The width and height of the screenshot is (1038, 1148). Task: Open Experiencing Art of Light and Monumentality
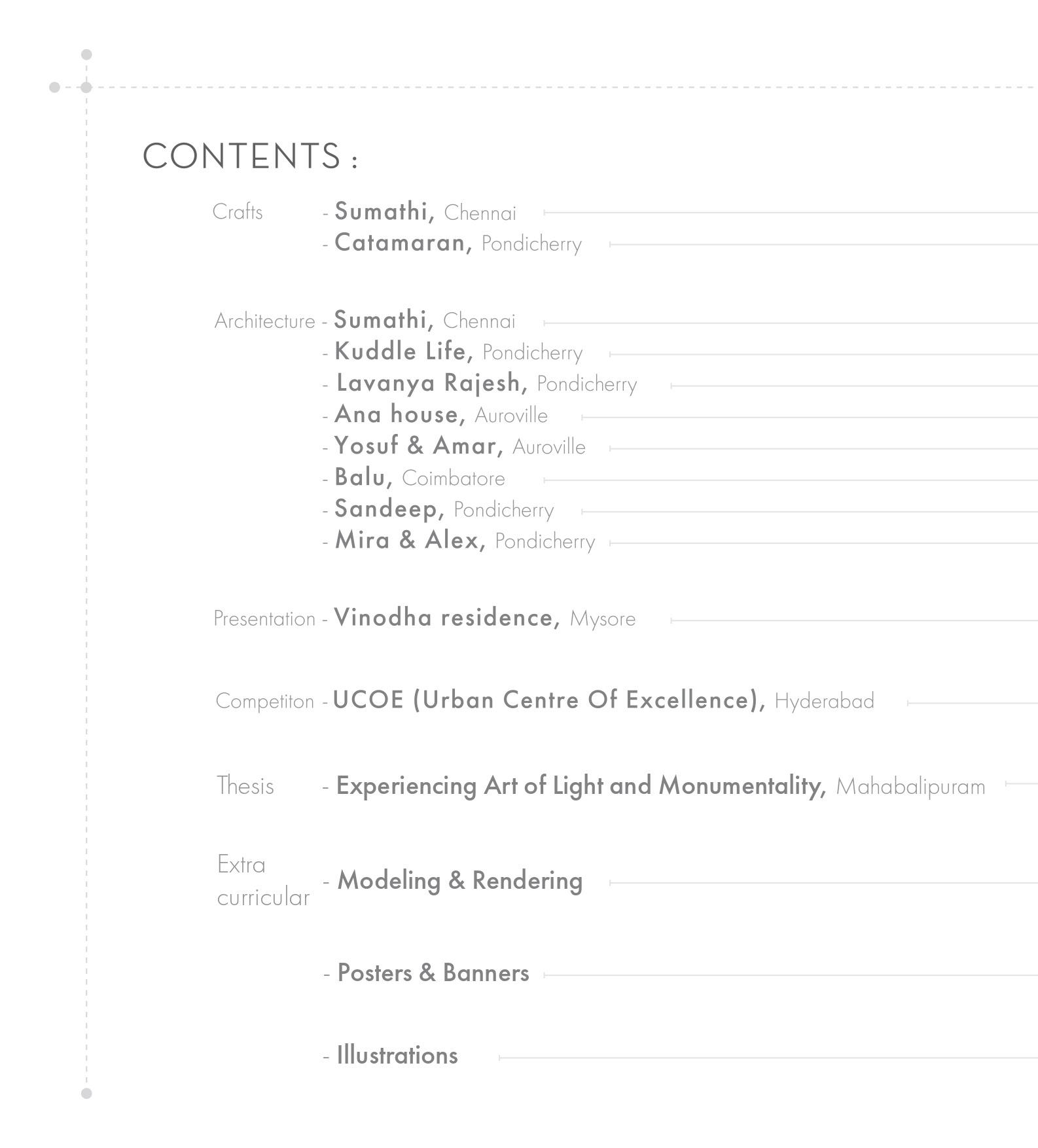(660, 786)
